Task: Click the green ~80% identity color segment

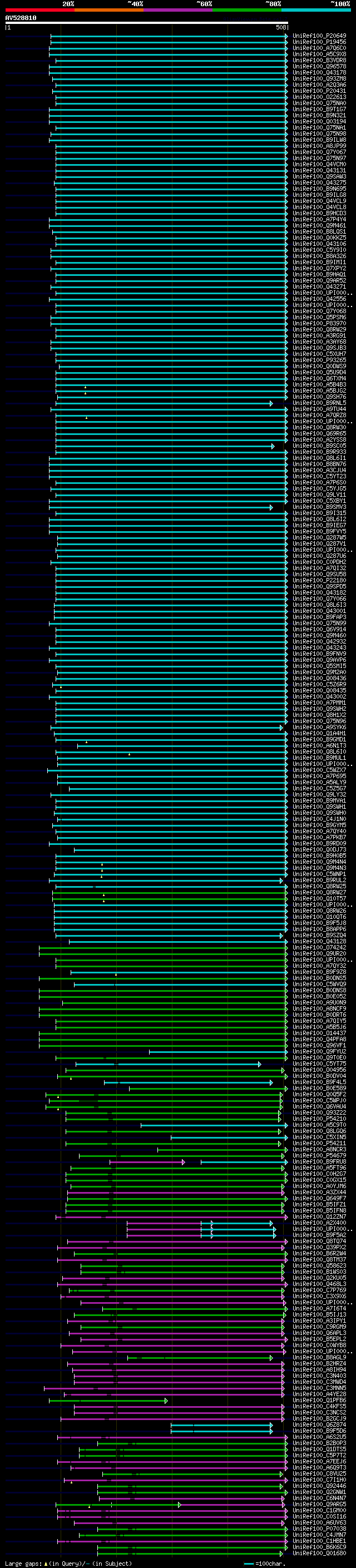Action: pyautogui.click(x=247, y=10)
